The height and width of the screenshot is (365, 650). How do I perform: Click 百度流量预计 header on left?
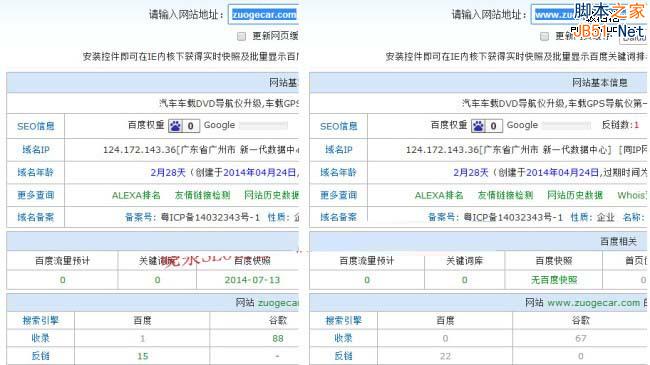point(62,261)
